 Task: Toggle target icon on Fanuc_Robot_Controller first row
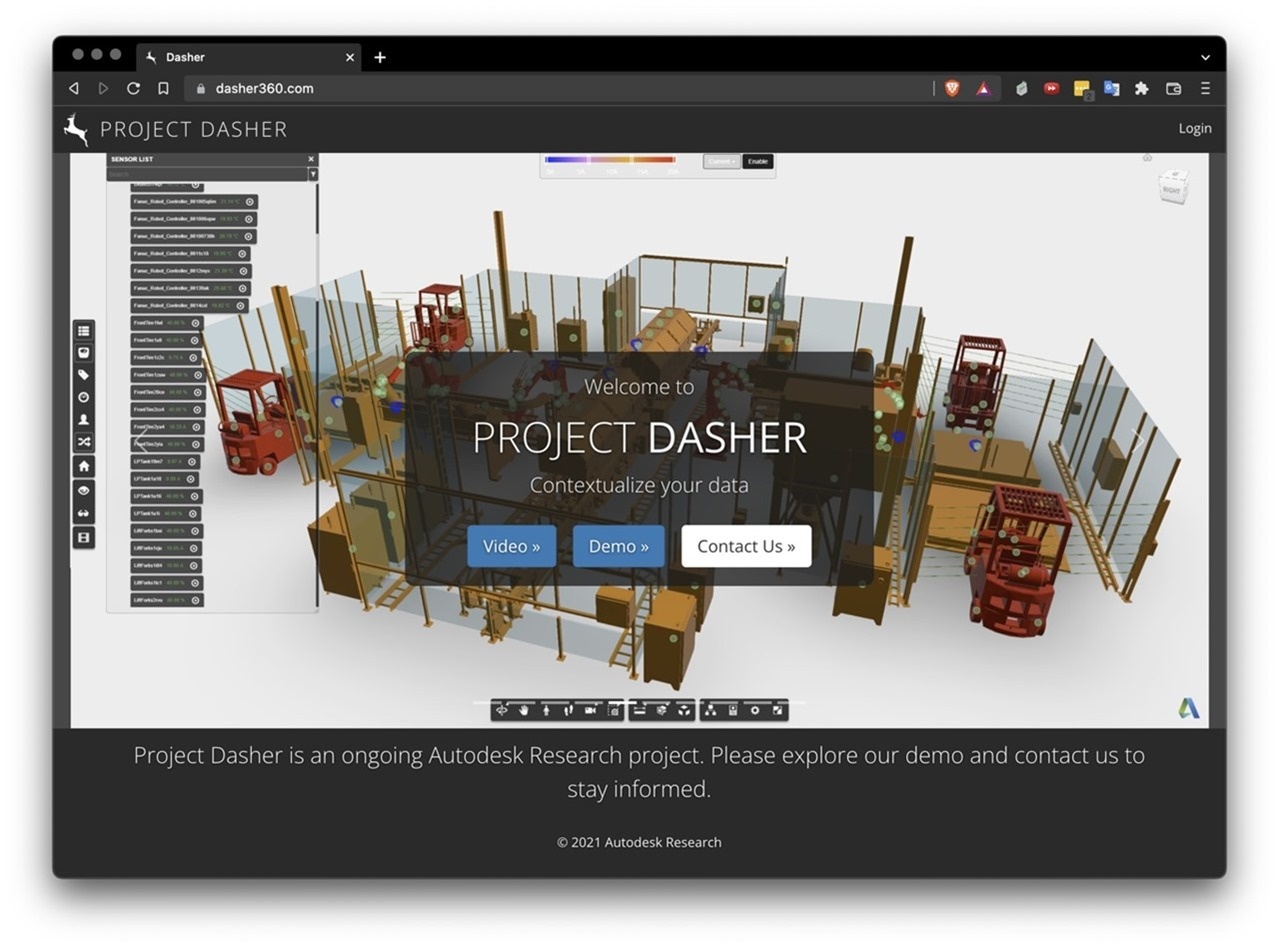(x=250, y=201)
